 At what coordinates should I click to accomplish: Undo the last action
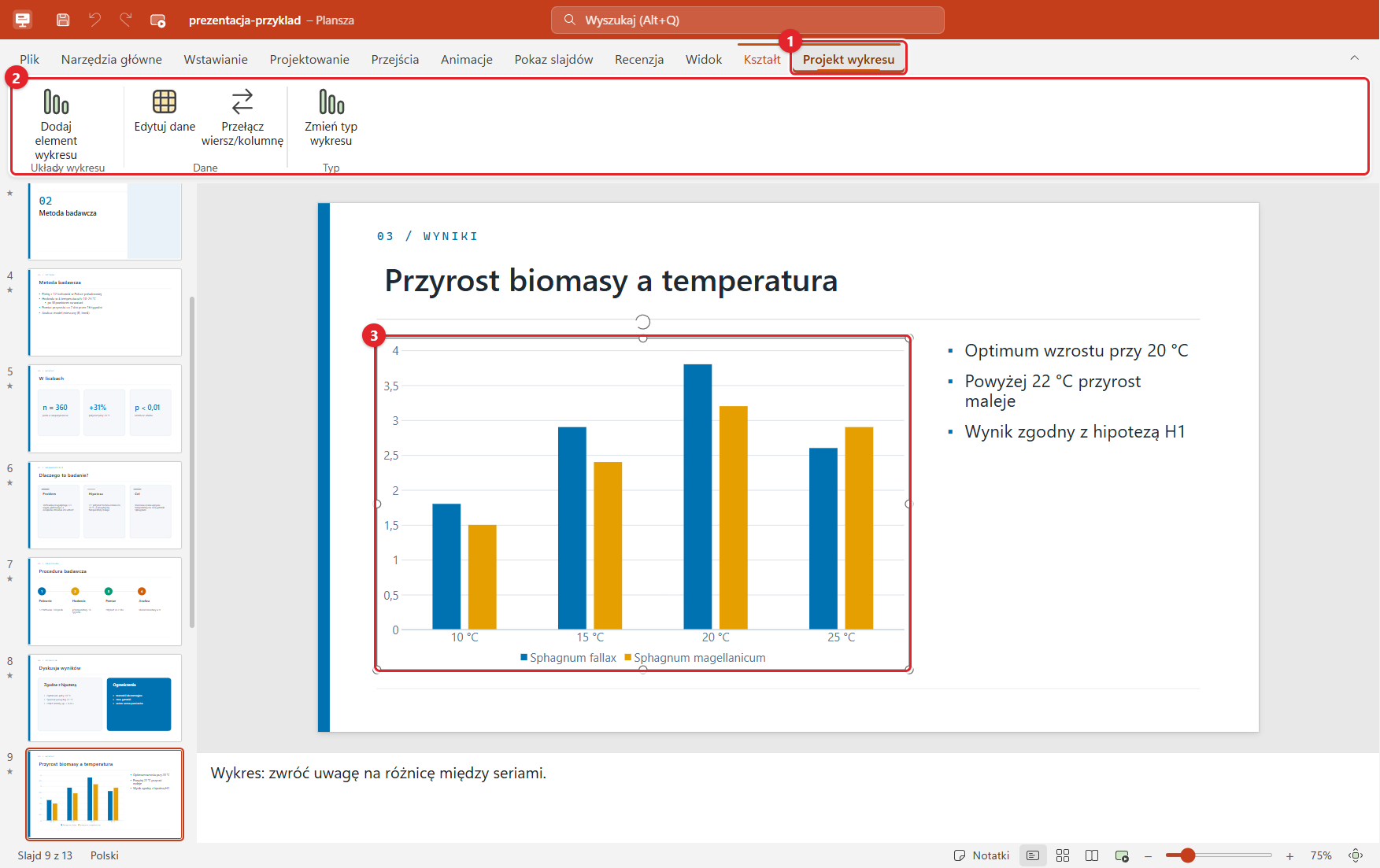pos(94,20)
